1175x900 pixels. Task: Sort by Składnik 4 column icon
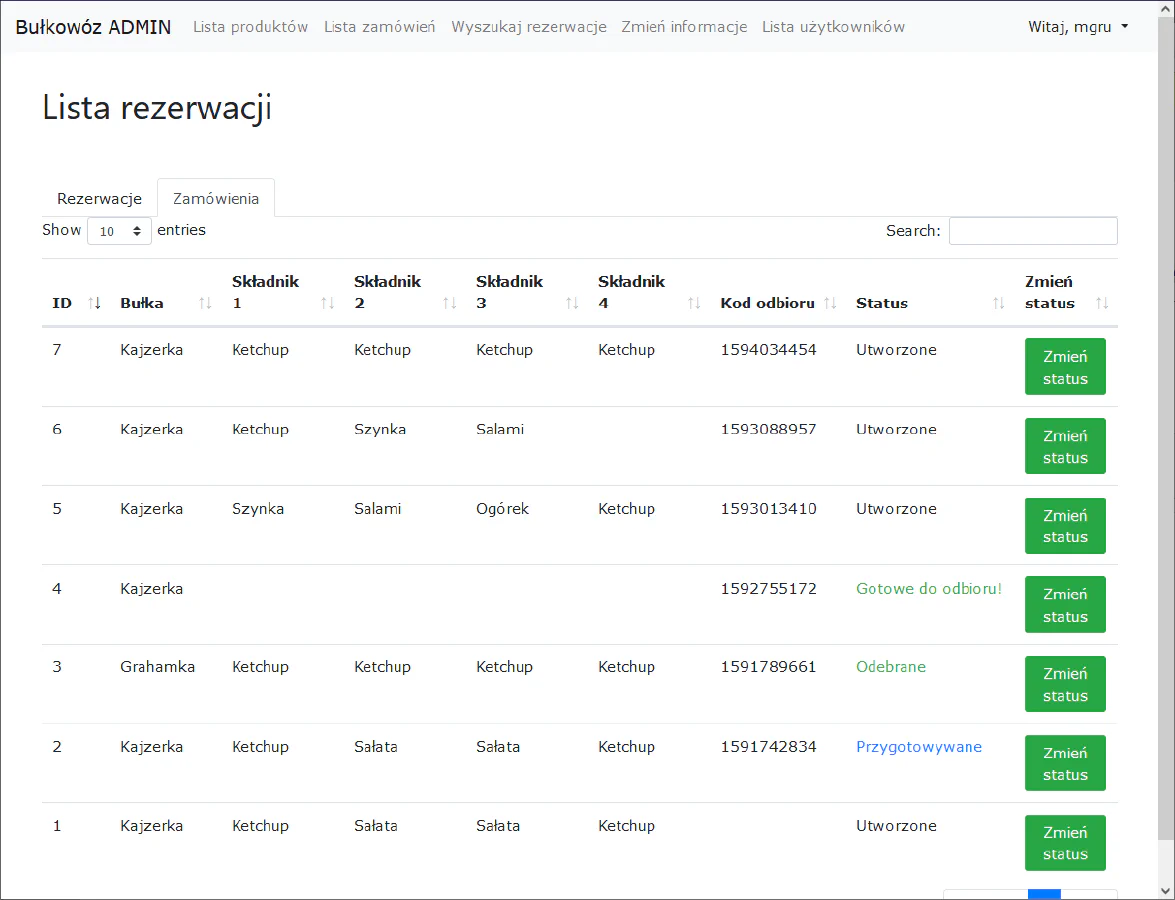coord(693,303)
